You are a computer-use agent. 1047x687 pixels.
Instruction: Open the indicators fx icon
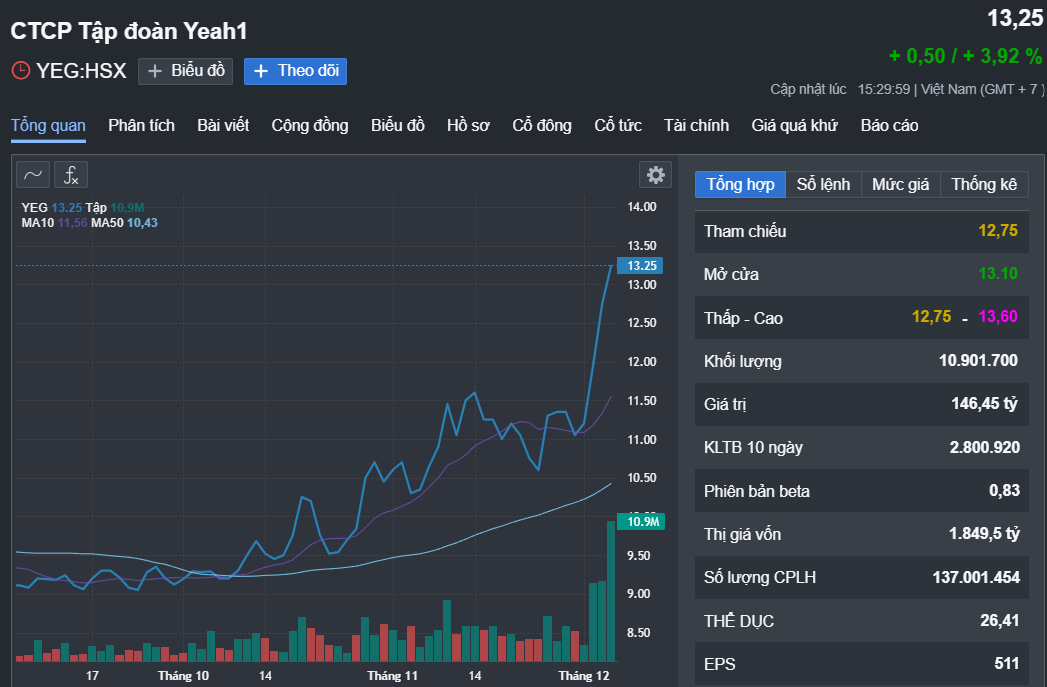click(71, 175)
